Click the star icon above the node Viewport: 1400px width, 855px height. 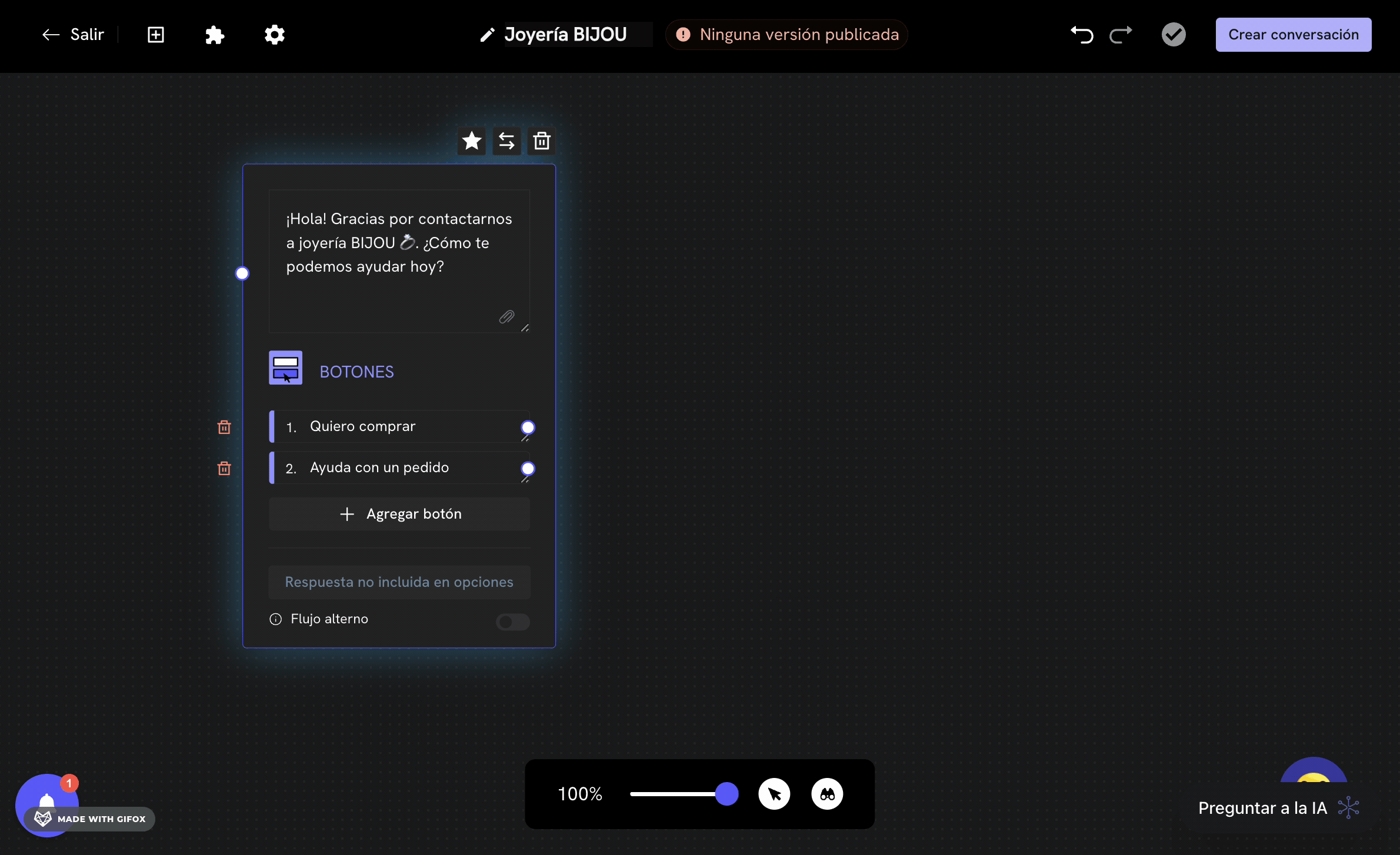471,141
